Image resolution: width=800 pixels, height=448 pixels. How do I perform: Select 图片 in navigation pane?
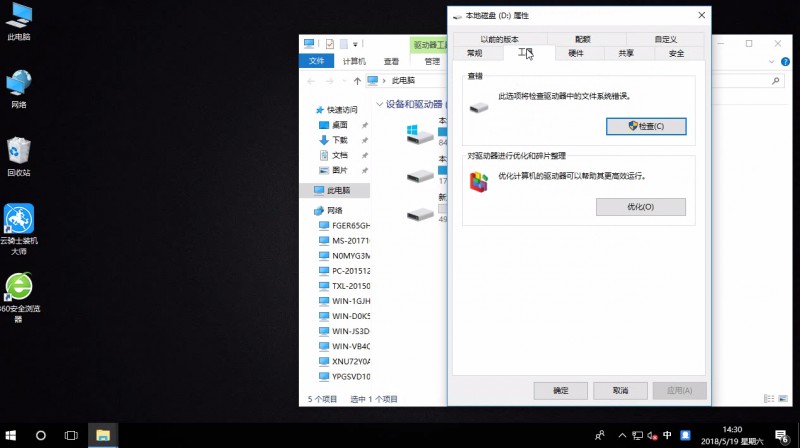coord(334,170)
